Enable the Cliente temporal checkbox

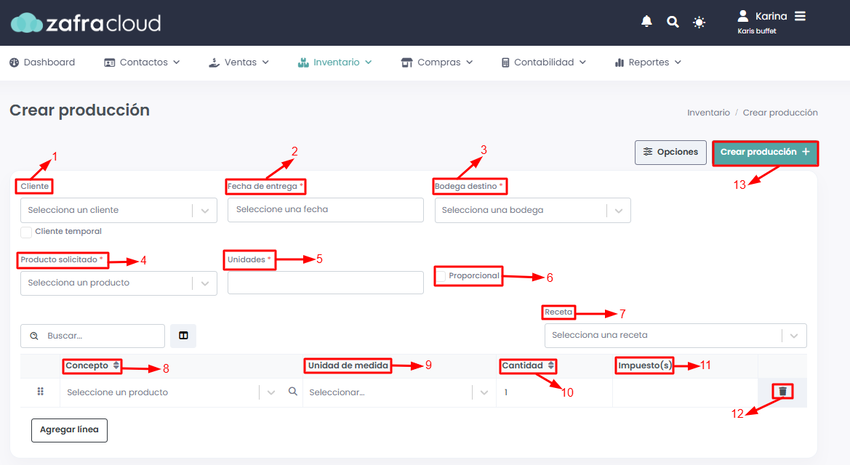(26, 232)
